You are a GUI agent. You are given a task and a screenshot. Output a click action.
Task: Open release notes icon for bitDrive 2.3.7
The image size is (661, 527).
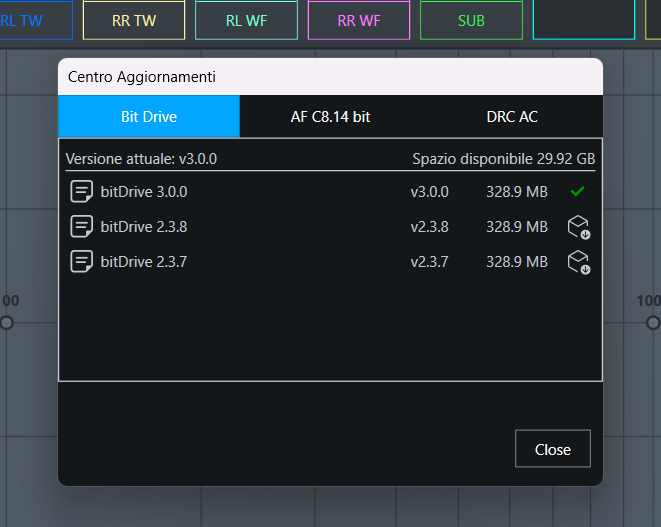pyautogui.click(x=81, y=261)
